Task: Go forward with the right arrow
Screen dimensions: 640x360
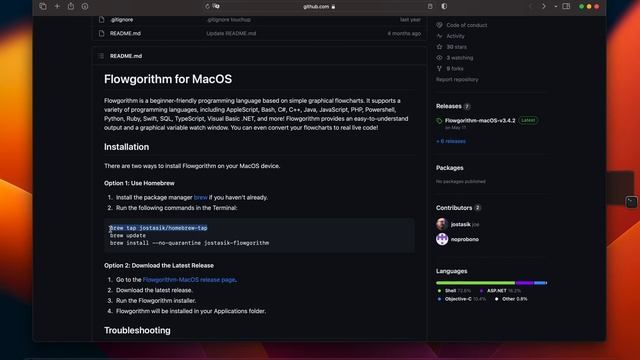Action: [544, 7]
